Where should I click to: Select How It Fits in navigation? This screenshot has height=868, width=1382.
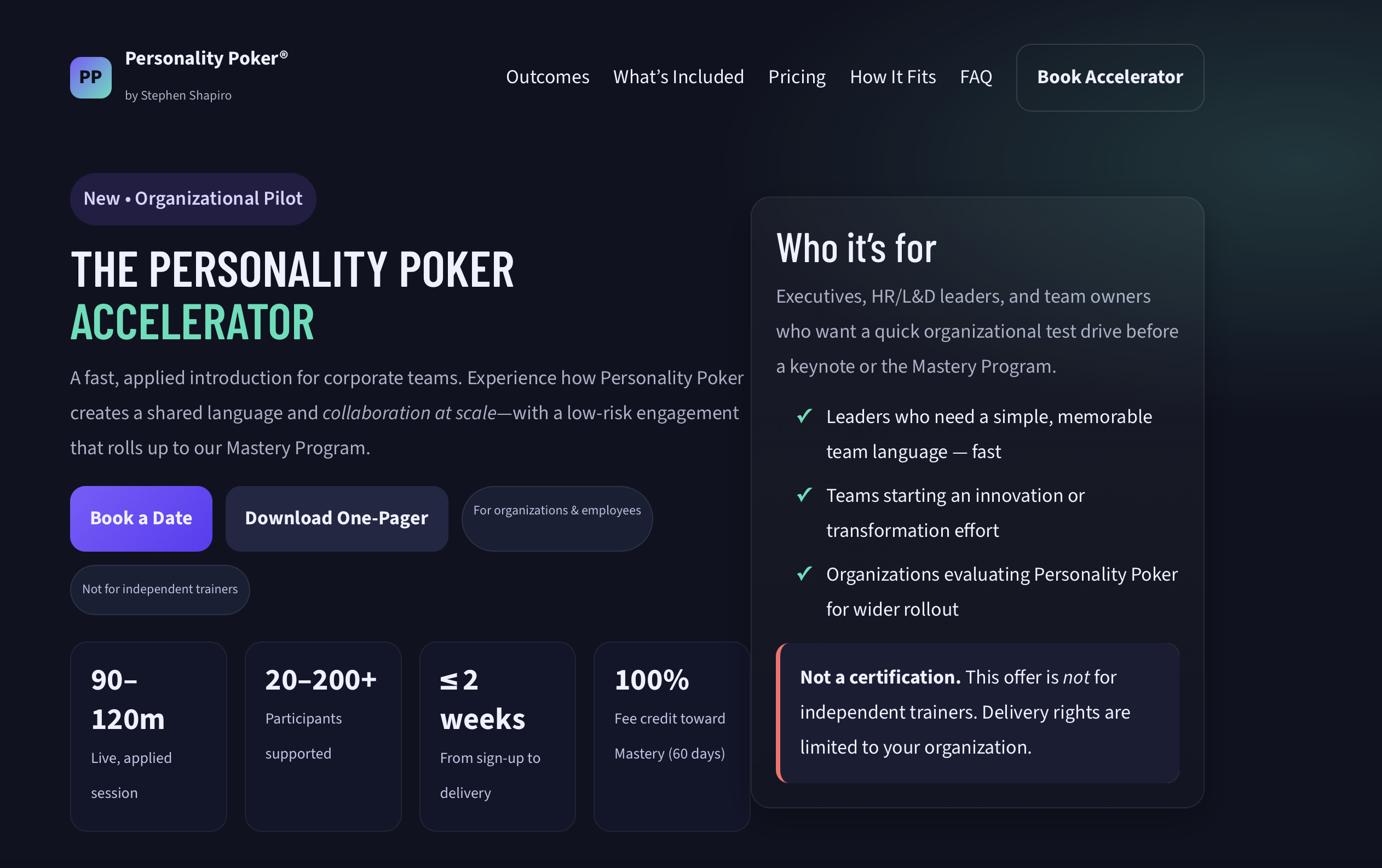(892, 77)
